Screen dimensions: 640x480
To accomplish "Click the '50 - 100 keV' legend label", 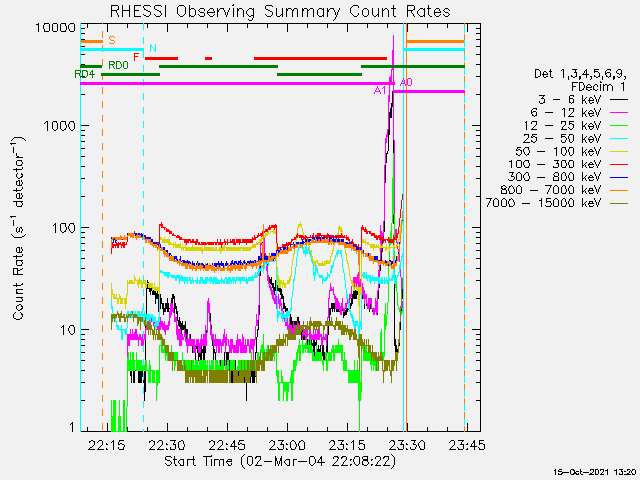I will [558, 151].
